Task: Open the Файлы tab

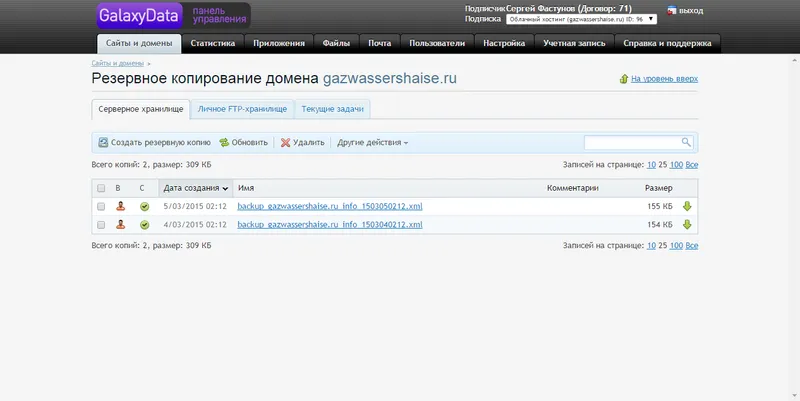Action: tap(336, 43)
